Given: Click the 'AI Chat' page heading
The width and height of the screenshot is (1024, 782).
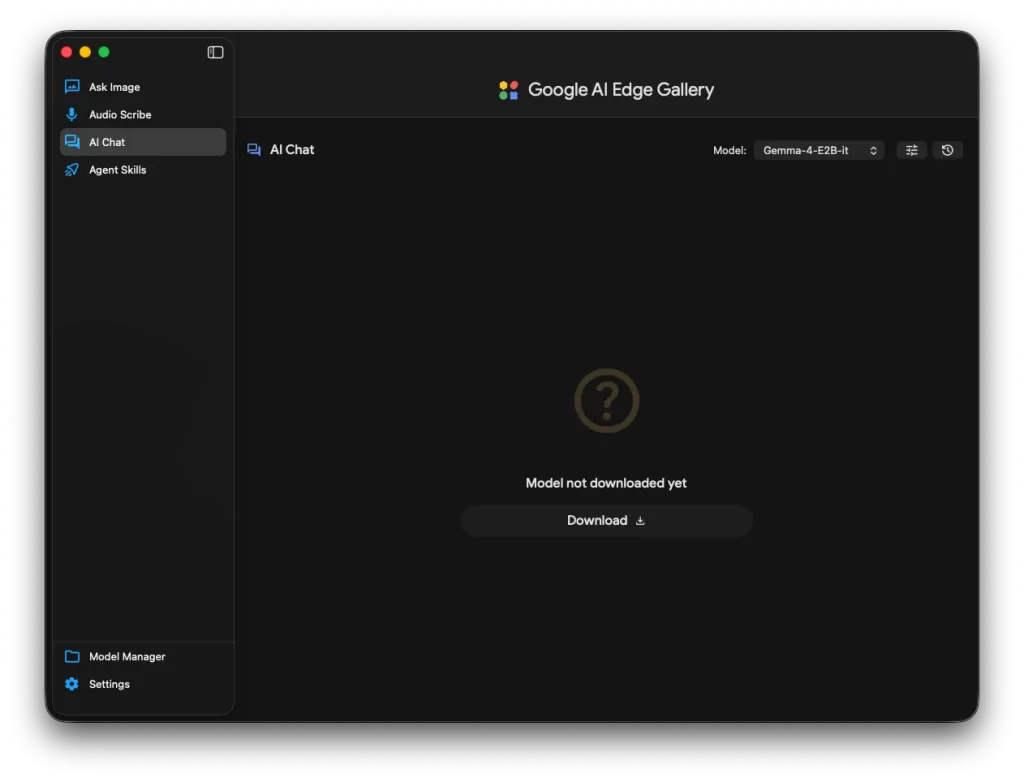Looking at the screenshot, I should click(292, 150).
